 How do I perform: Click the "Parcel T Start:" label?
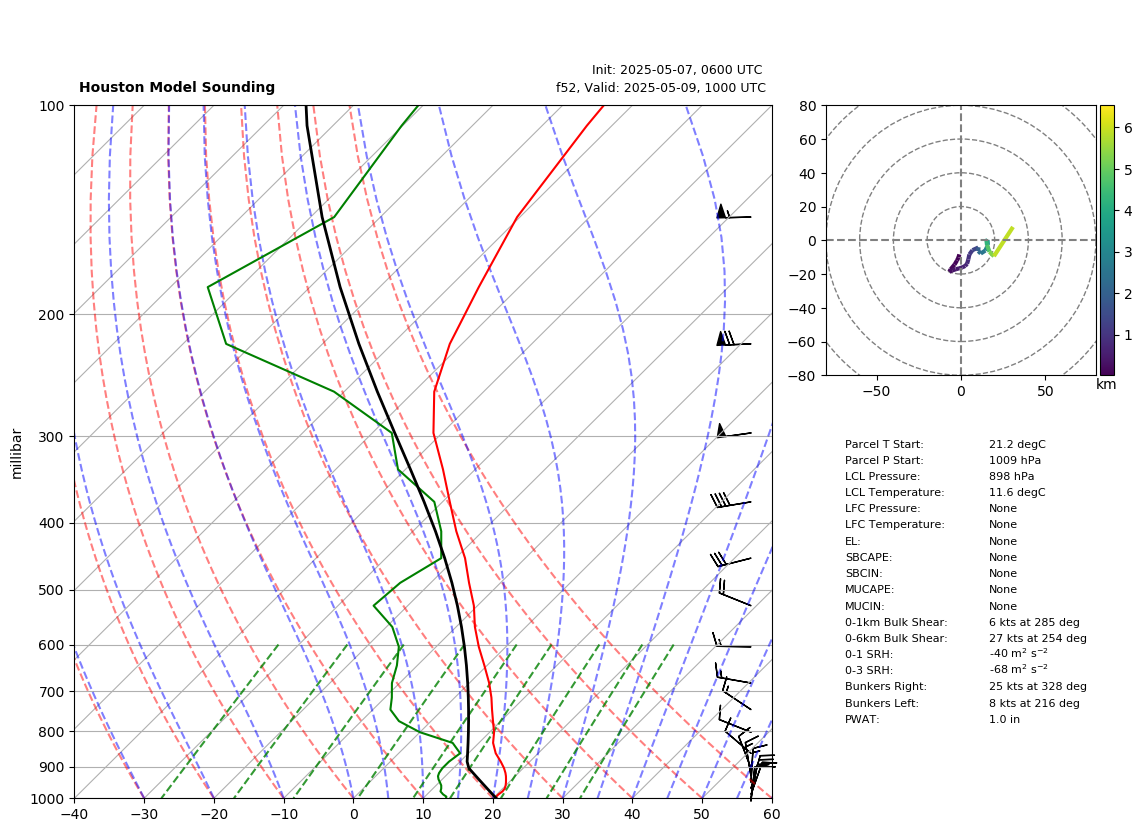point(883,444)
